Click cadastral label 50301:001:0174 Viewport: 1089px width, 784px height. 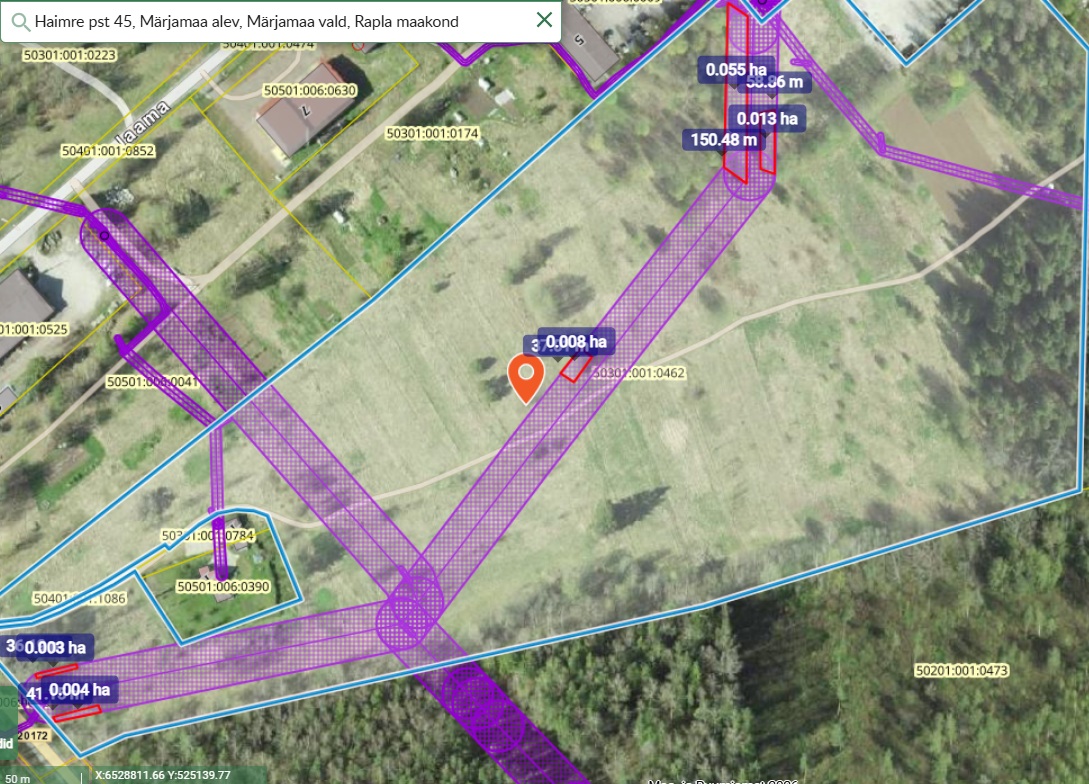(433, 133)
